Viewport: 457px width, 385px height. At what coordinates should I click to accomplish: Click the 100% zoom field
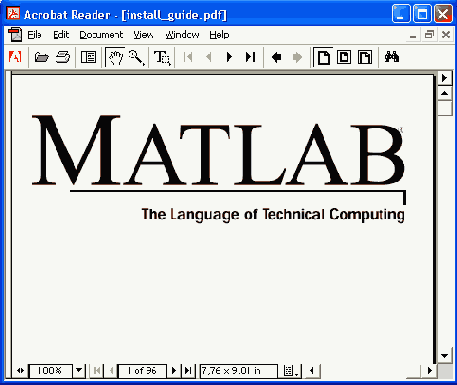click(x=50, y=371)
